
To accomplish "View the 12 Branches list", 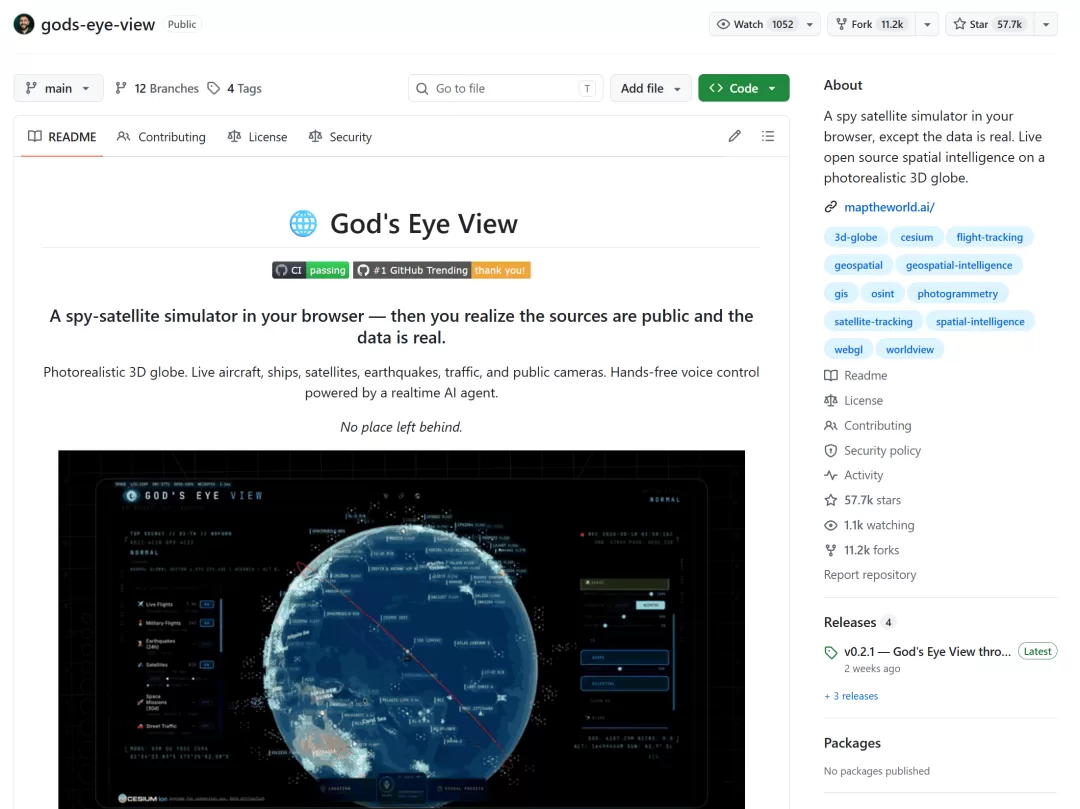I will [157, 88].
